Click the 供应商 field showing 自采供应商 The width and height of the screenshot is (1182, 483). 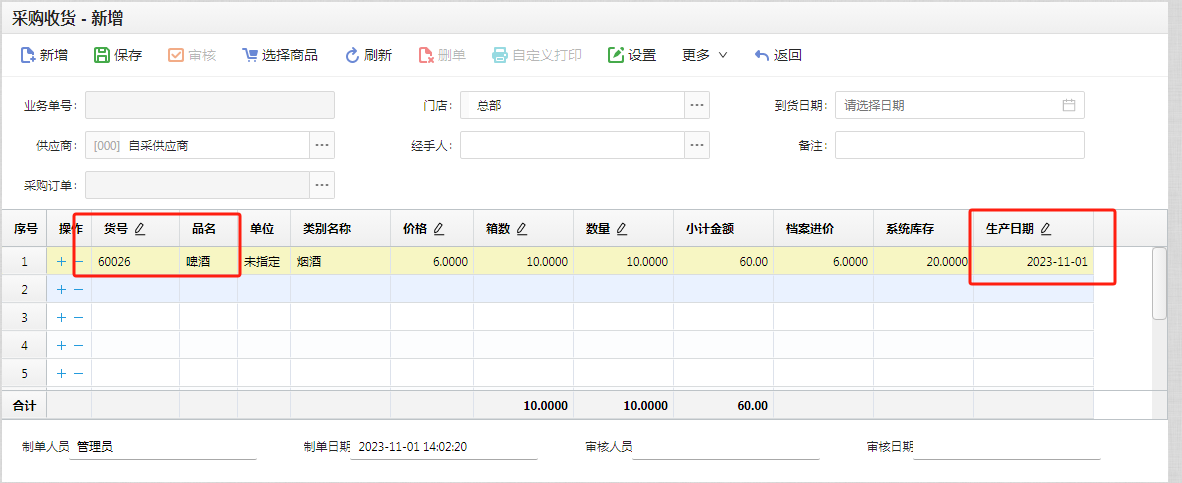point(198,145)
